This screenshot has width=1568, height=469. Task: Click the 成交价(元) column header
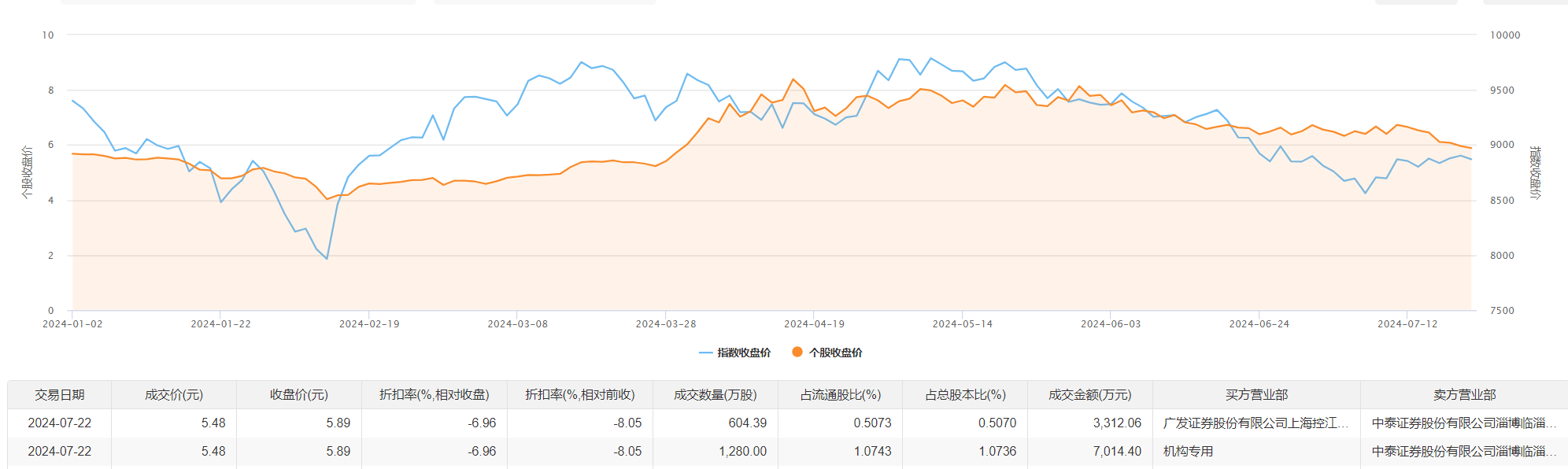coord(174,394)
